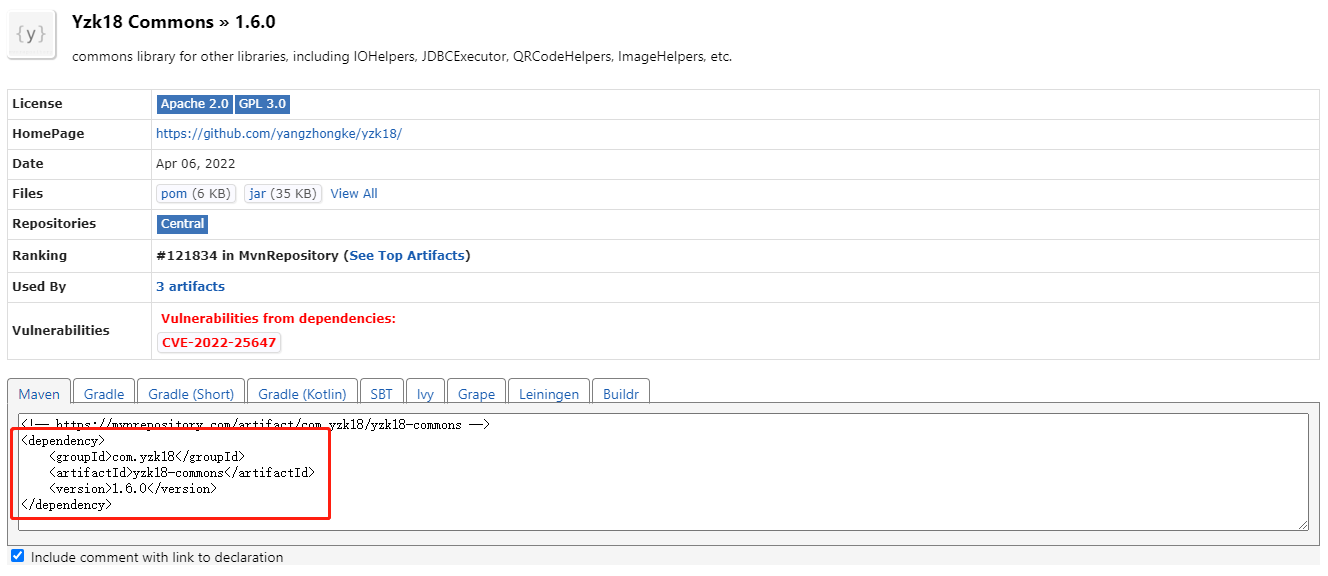The image size is (1328, 576).
Task: Click the #121834 in MvnRepository ranking text
Action: click(x=247, y=256)
